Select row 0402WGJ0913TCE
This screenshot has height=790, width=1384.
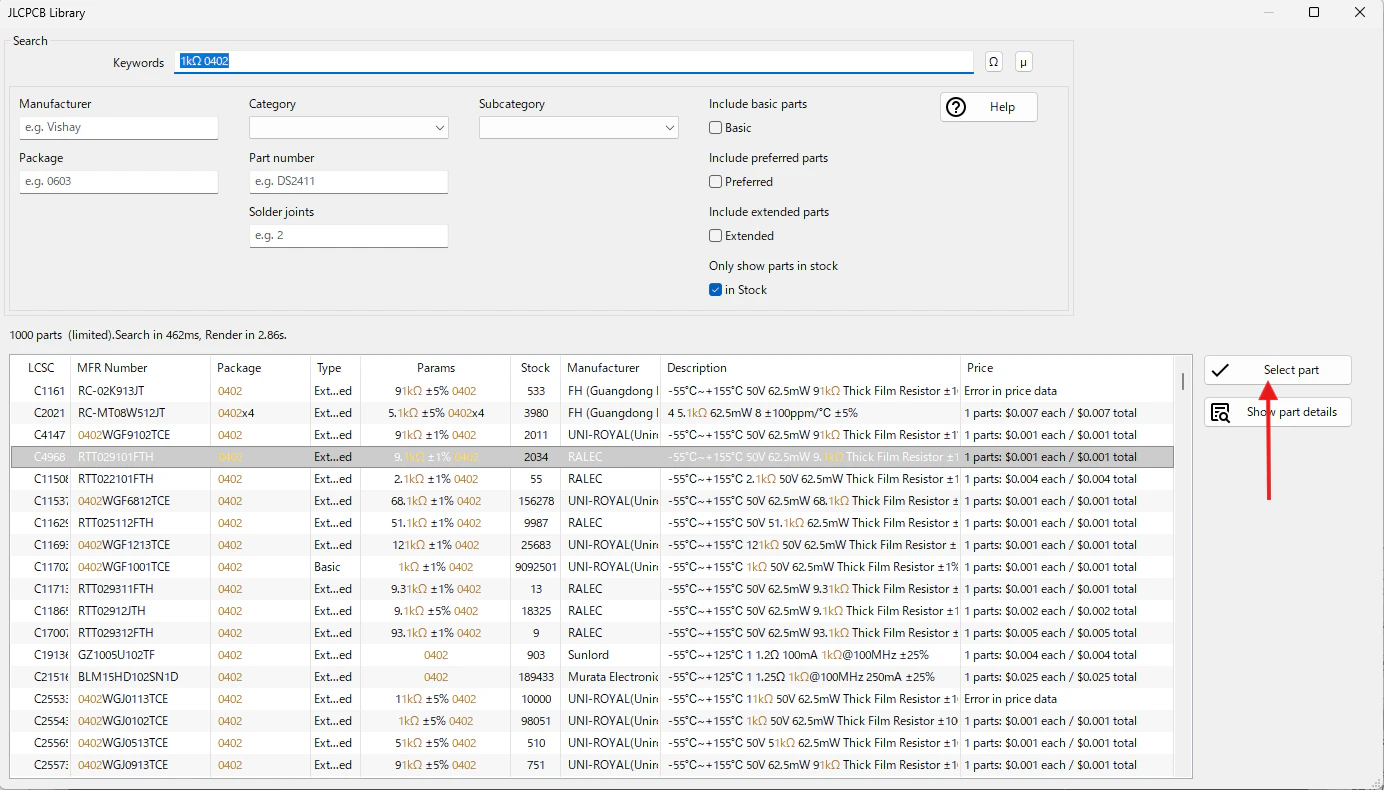pyautogui.click(x=592, y=765)
